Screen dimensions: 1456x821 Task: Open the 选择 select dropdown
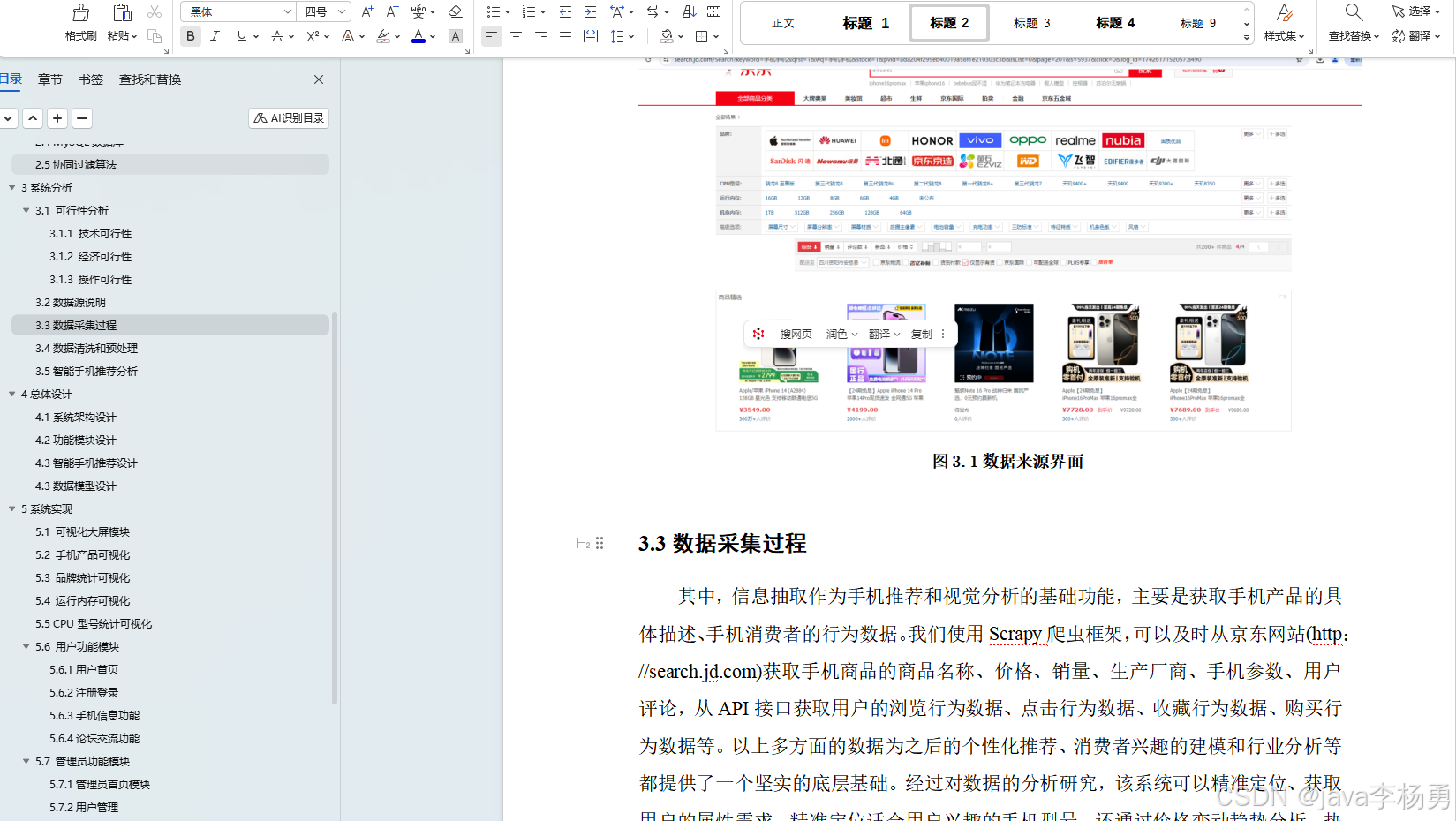pos(1416,11)
